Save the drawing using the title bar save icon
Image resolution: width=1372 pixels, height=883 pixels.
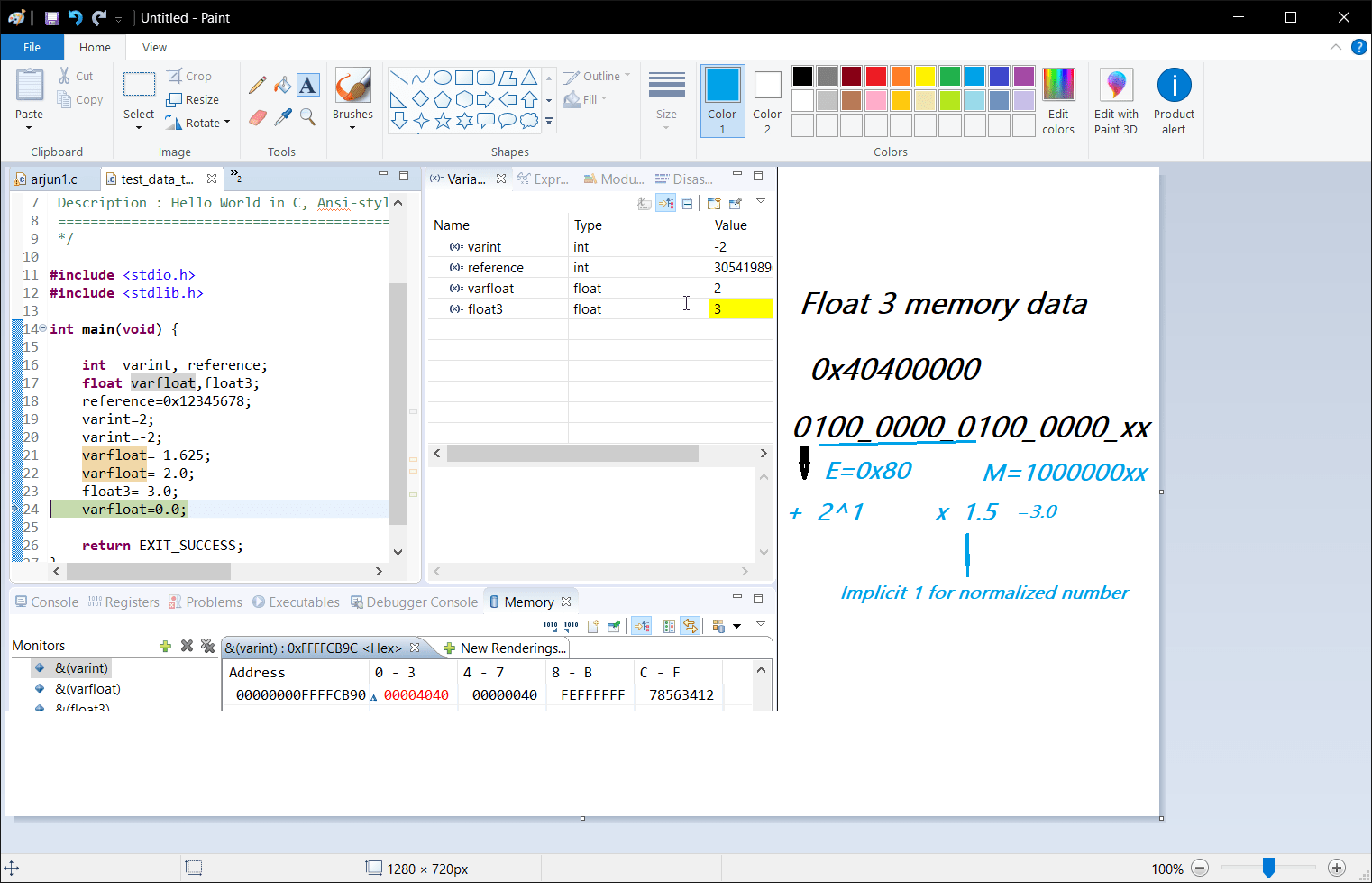coord(51,18)
